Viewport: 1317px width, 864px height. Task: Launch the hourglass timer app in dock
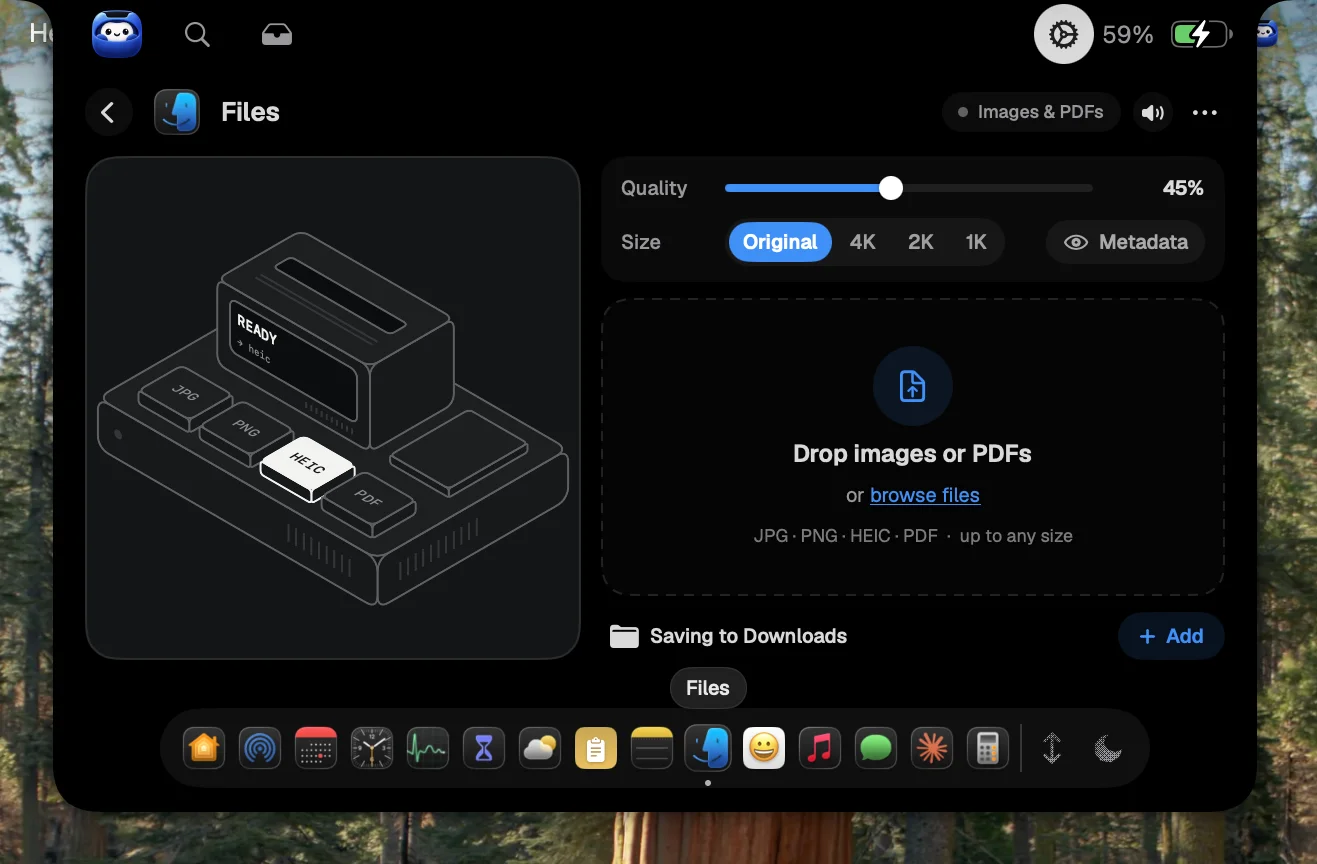pyautogui.click(x=484, y=748)
